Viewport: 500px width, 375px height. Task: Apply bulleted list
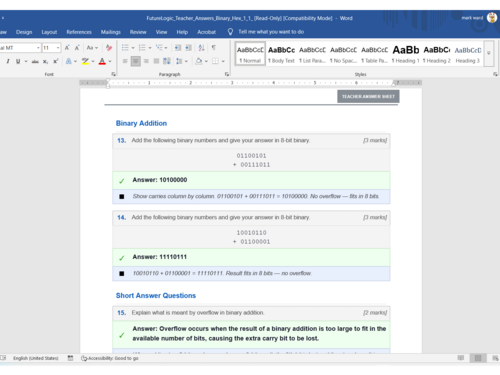click(x=125, y=48)
